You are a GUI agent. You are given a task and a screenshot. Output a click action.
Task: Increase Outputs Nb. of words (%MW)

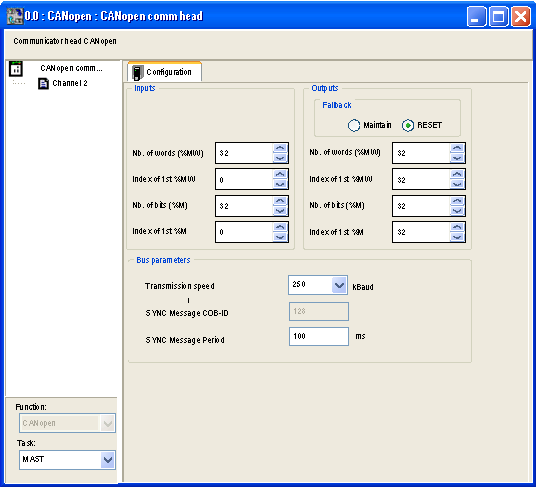pos(457,148)
